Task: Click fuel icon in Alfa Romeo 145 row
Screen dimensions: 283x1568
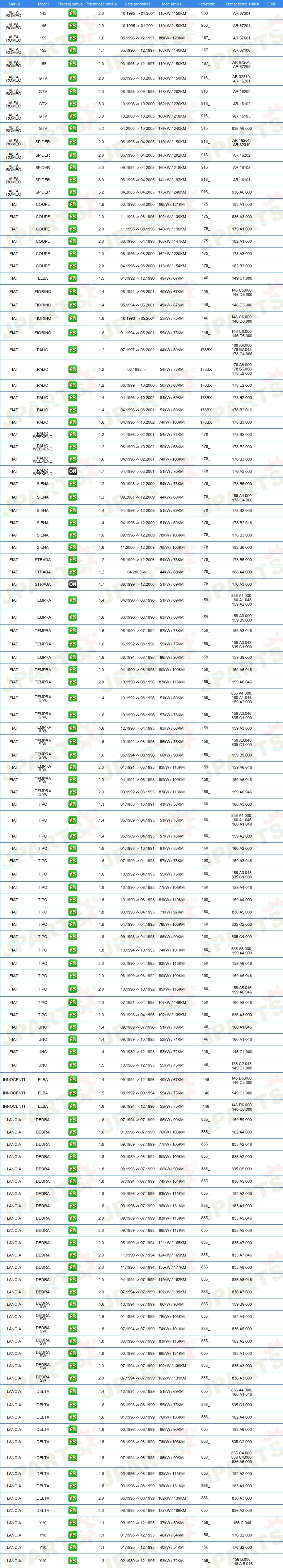Action: pyautogui.click(x=72, y=13)
